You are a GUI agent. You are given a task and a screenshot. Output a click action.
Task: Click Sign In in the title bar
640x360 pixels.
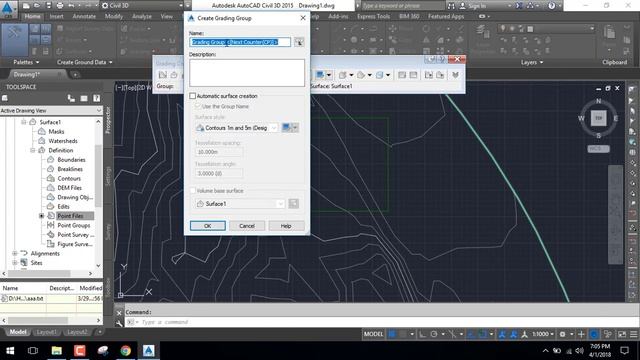pyautogui.click(x=477, y=6)
